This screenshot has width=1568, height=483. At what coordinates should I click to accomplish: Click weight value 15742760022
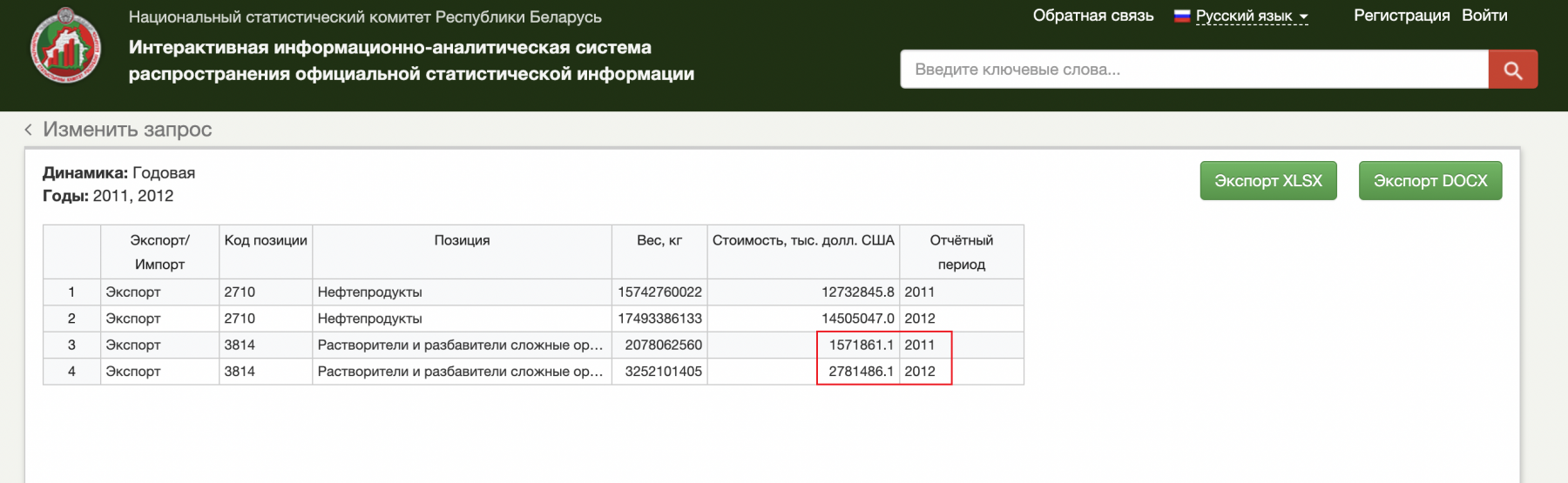point(659,292)
